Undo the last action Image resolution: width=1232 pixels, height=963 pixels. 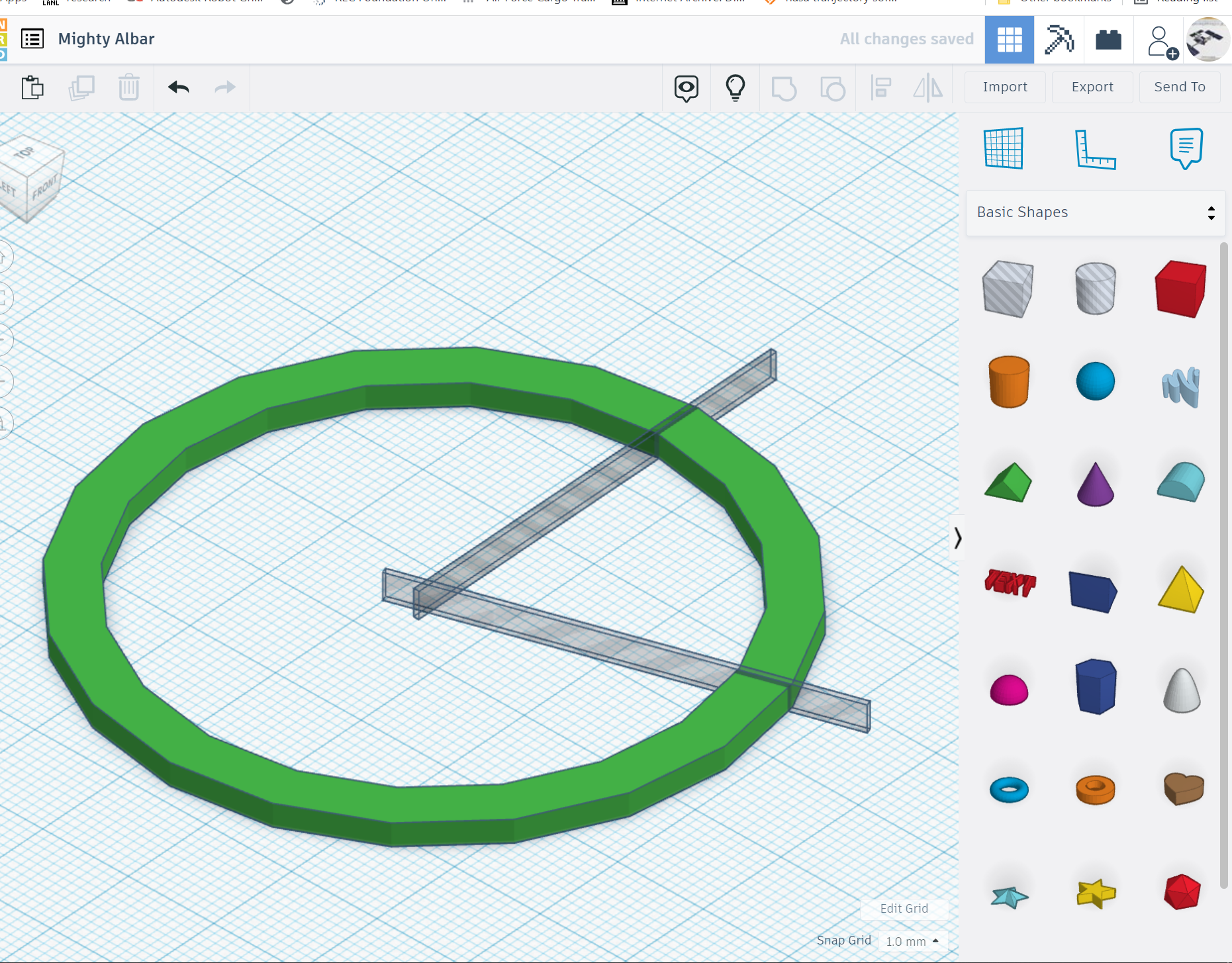click(179, 87)
